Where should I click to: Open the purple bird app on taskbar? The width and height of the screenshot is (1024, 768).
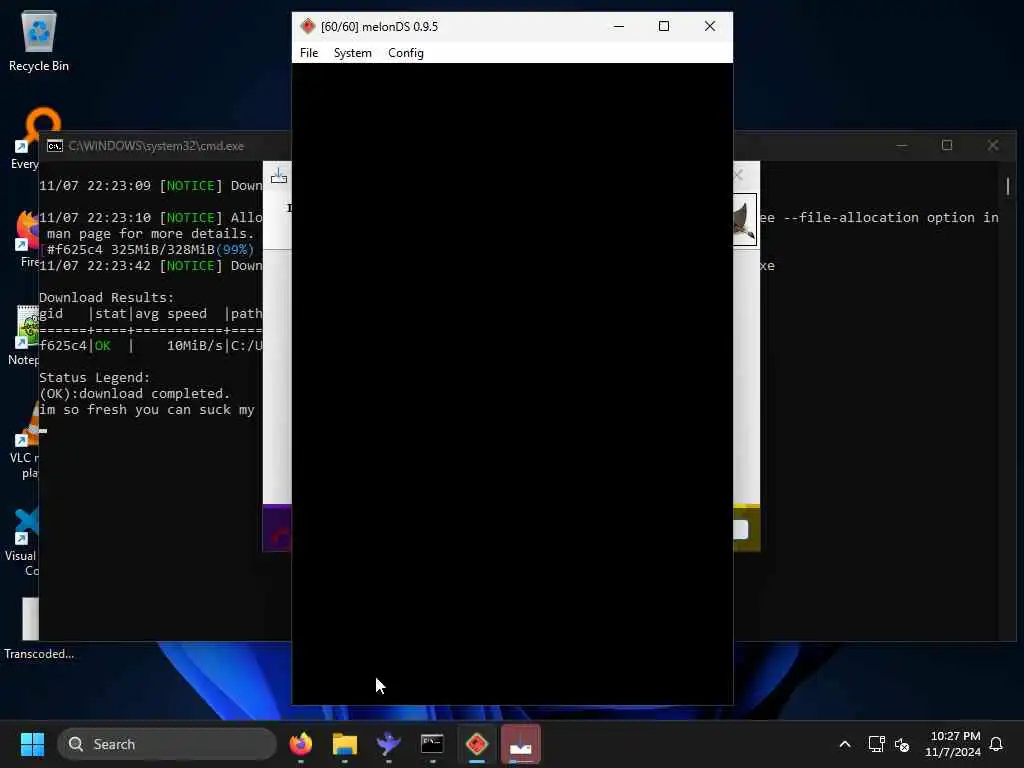[x=389, y=744]
